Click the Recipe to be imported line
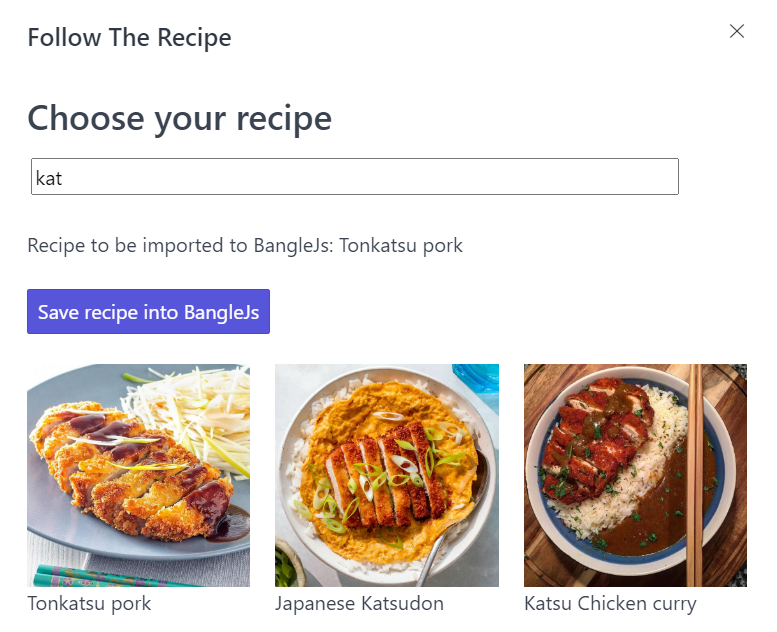 tap(245, 245)
